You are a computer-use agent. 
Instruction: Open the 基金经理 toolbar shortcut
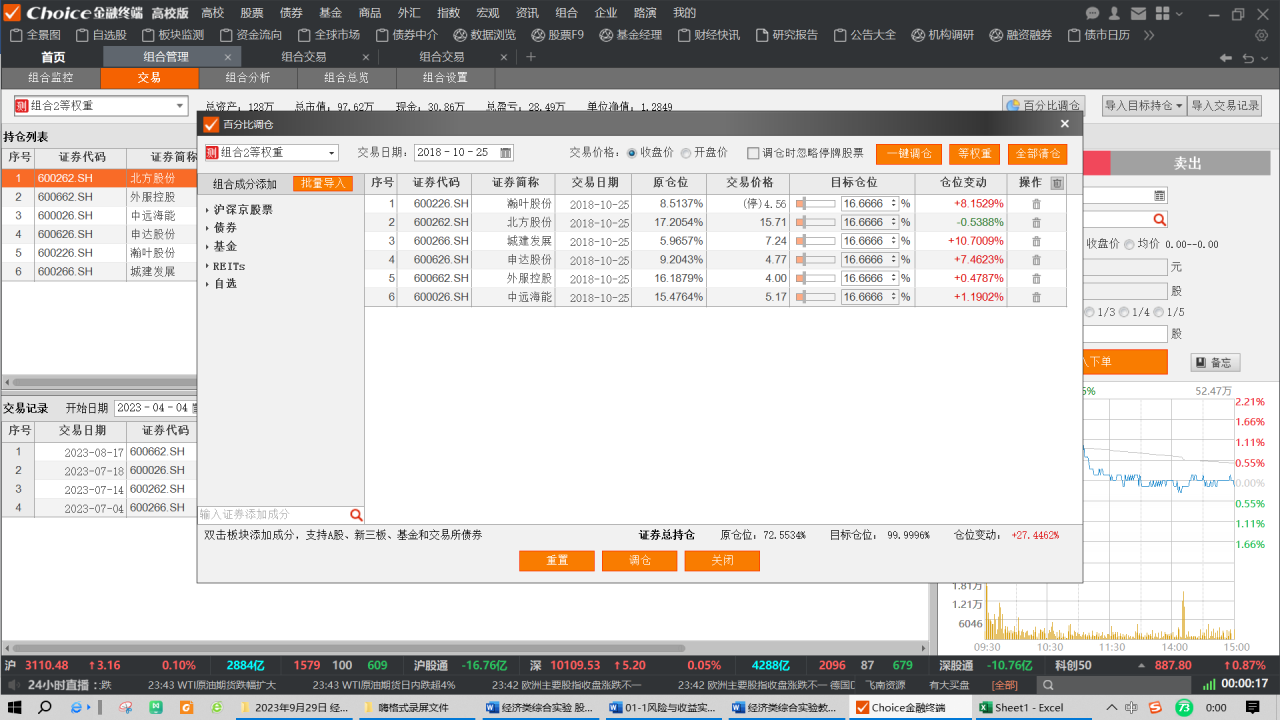(630, 35)
